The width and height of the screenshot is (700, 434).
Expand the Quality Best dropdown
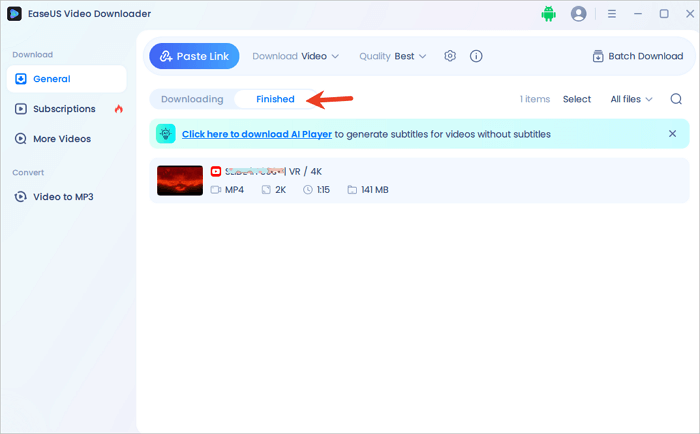click(x=393, y=56)
